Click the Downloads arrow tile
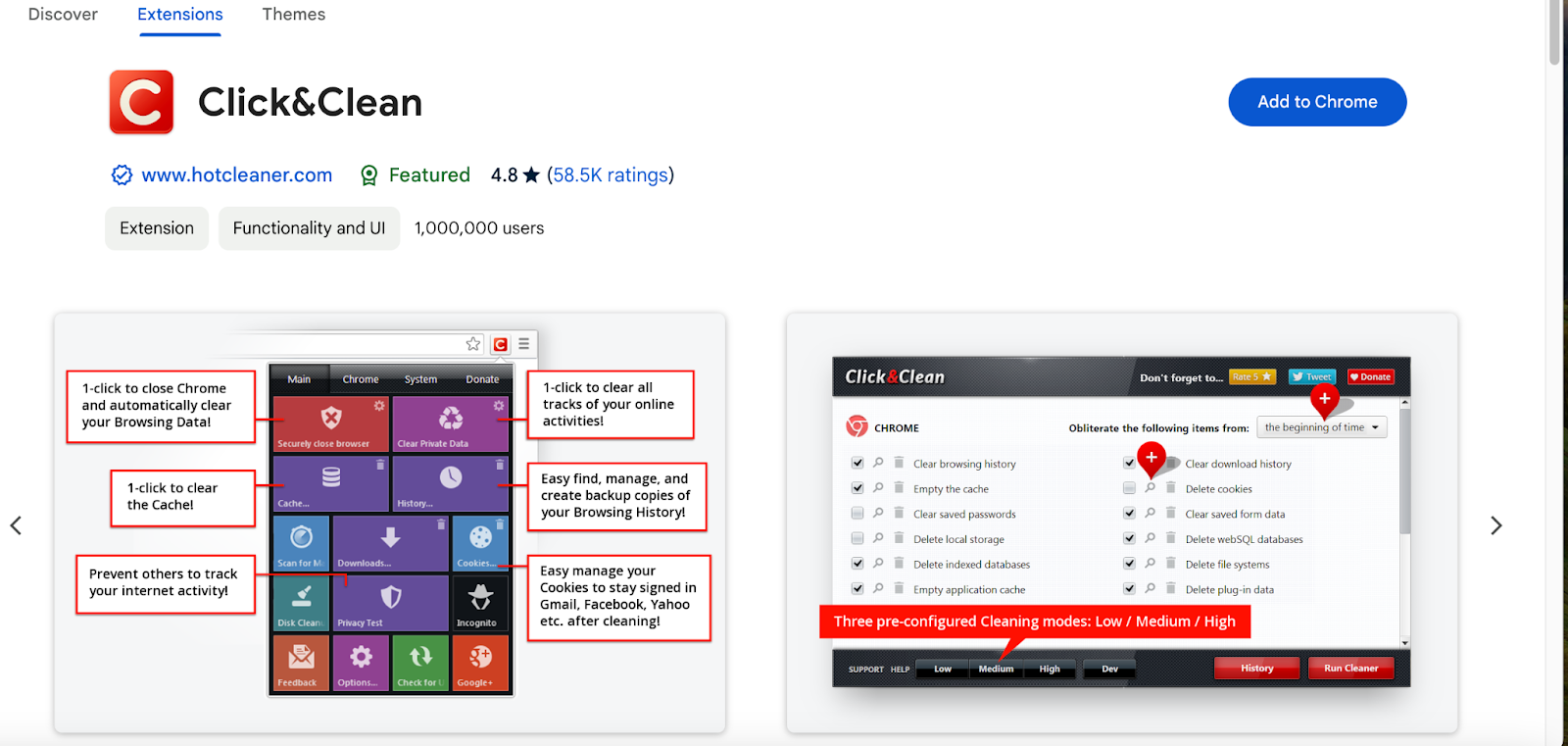The width and height of the screenshot is (1568, 746). click(390, 543)
